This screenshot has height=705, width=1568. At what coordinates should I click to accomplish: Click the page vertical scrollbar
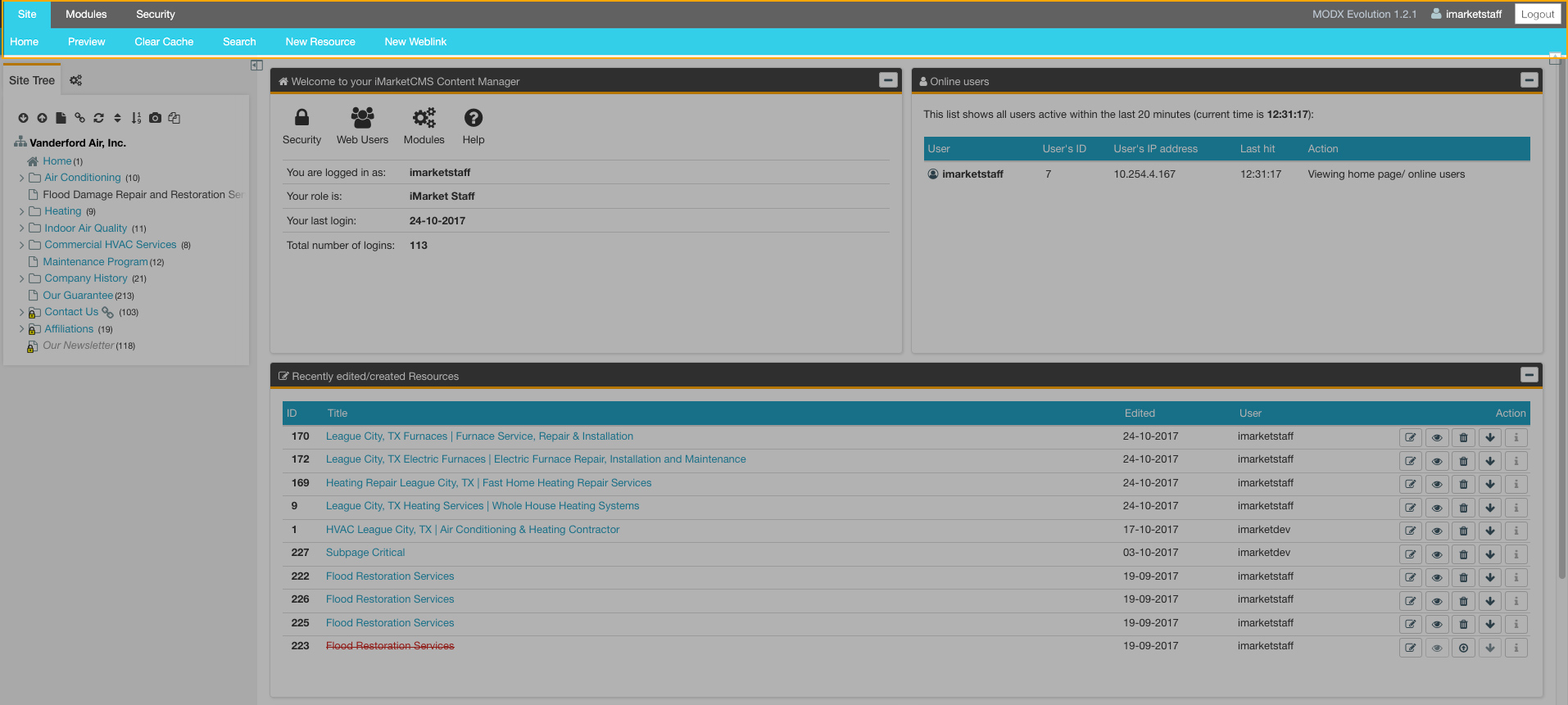1561,328
